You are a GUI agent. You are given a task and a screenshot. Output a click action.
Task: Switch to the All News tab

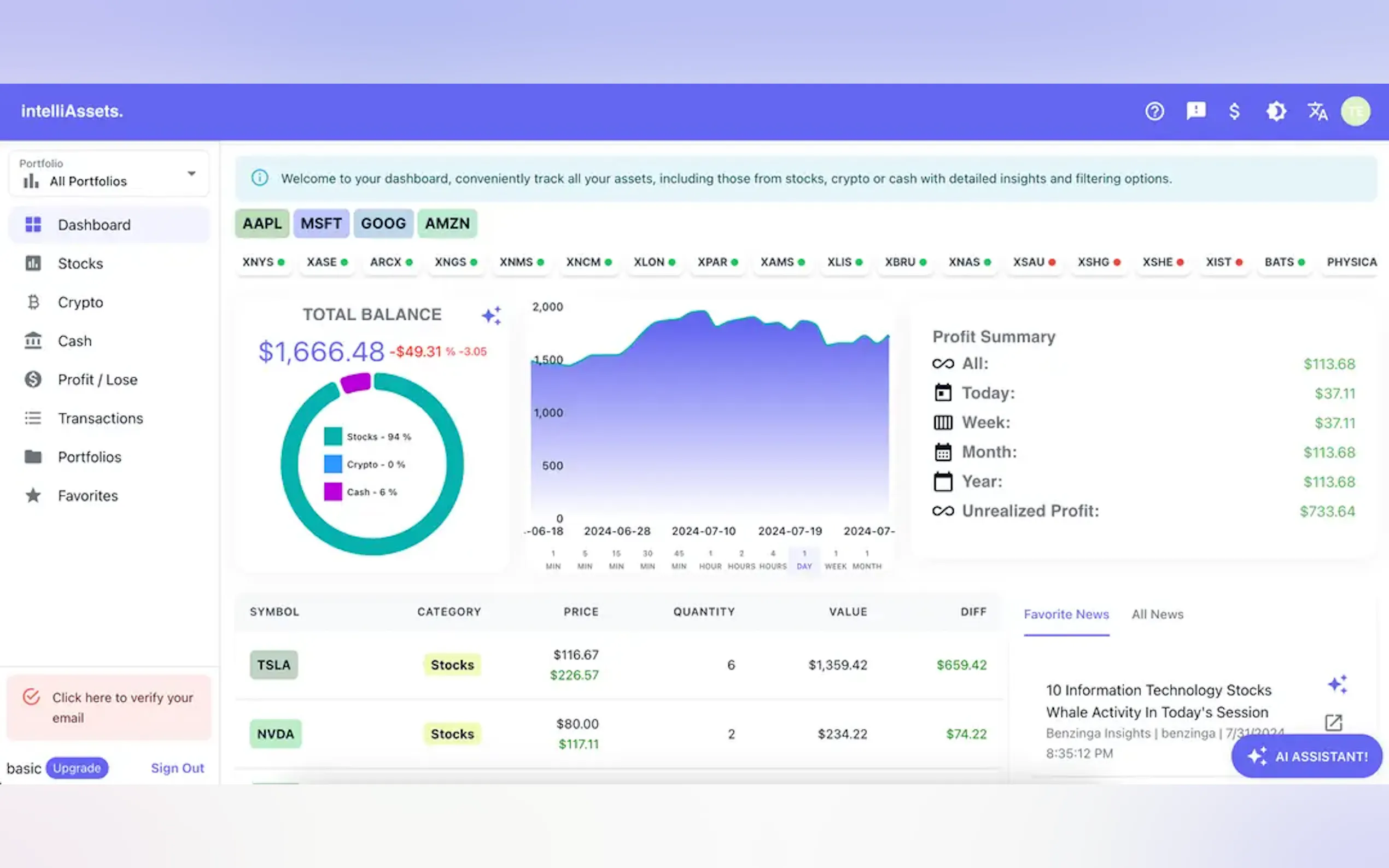[1157, 614]
